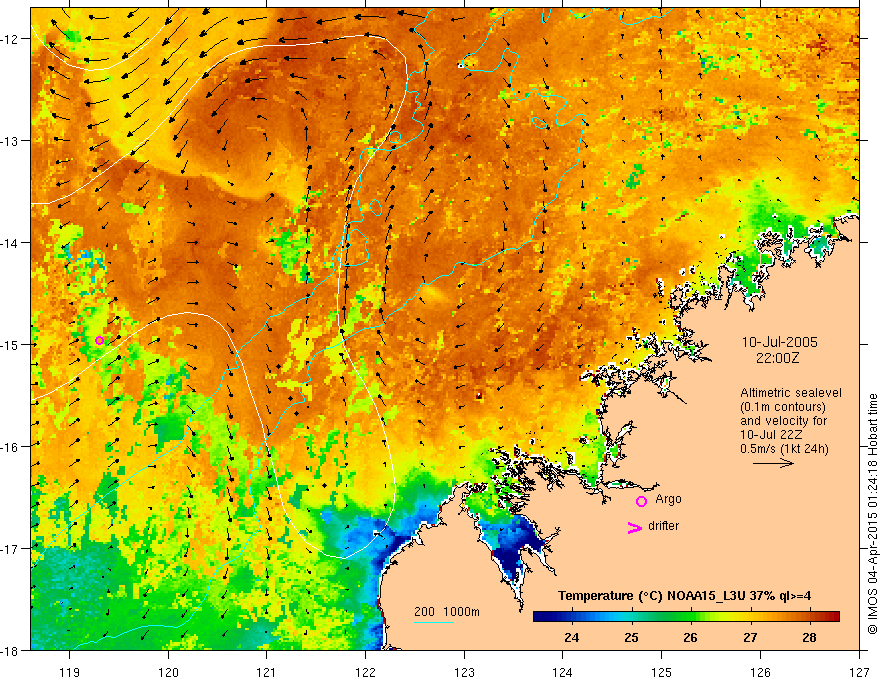Click the Temperature NOAA15_L3U title text

684,596
